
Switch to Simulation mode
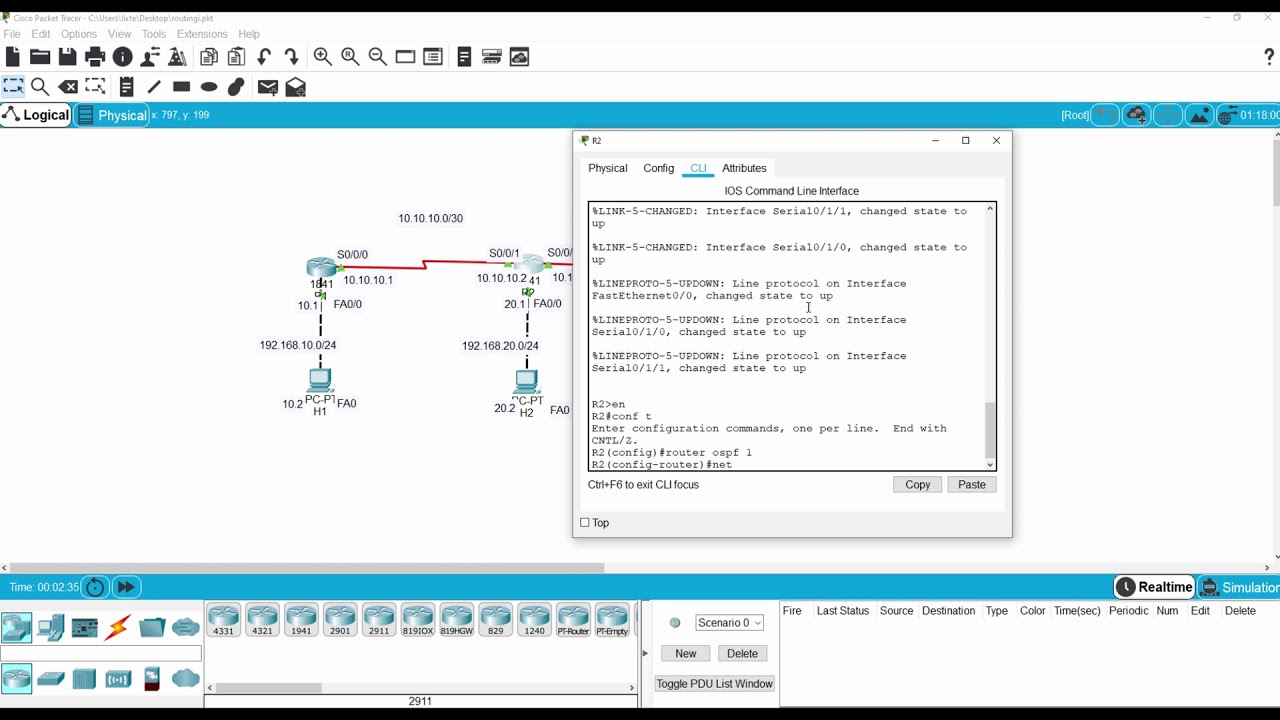(1239, 587)
